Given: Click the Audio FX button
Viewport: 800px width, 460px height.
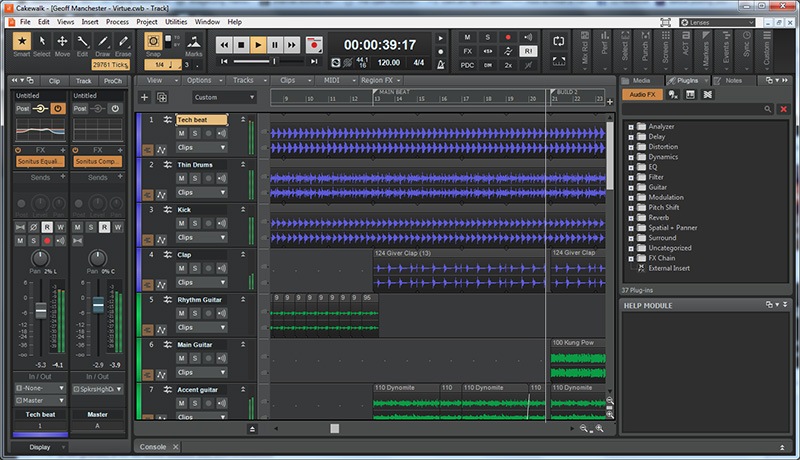Looking at the screenshot, I should click(x=642, y=94).
